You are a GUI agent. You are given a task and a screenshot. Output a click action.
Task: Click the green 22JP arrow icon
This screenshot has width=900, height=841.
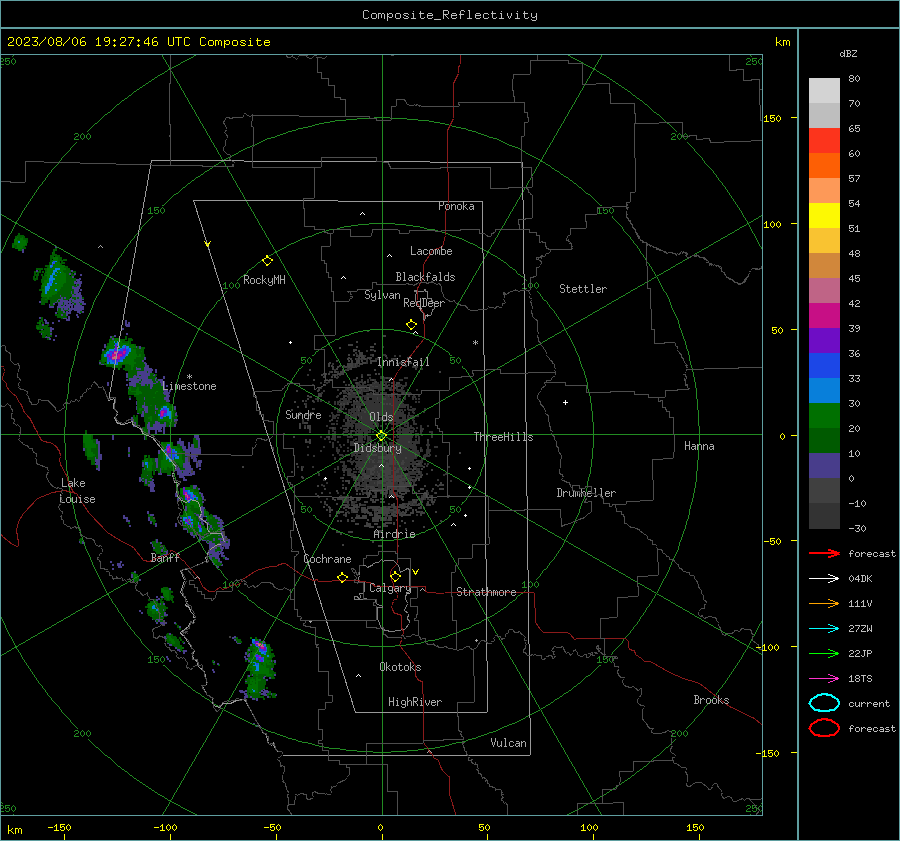click(824, 653)
